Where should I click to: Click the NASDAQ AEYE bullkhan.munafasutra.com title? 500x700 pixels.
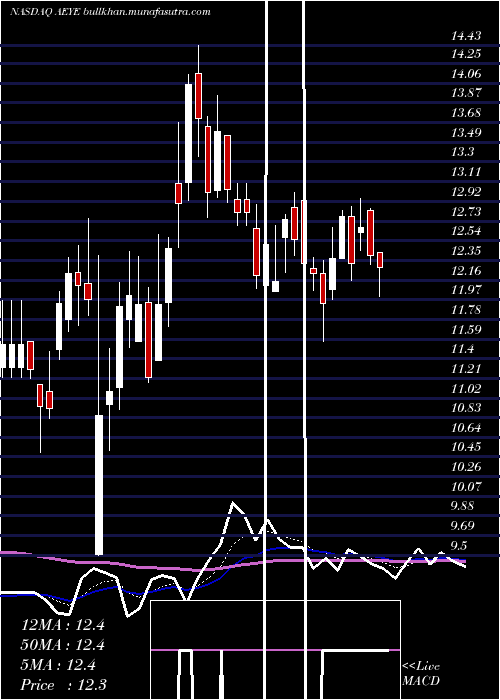pos(110,12)
